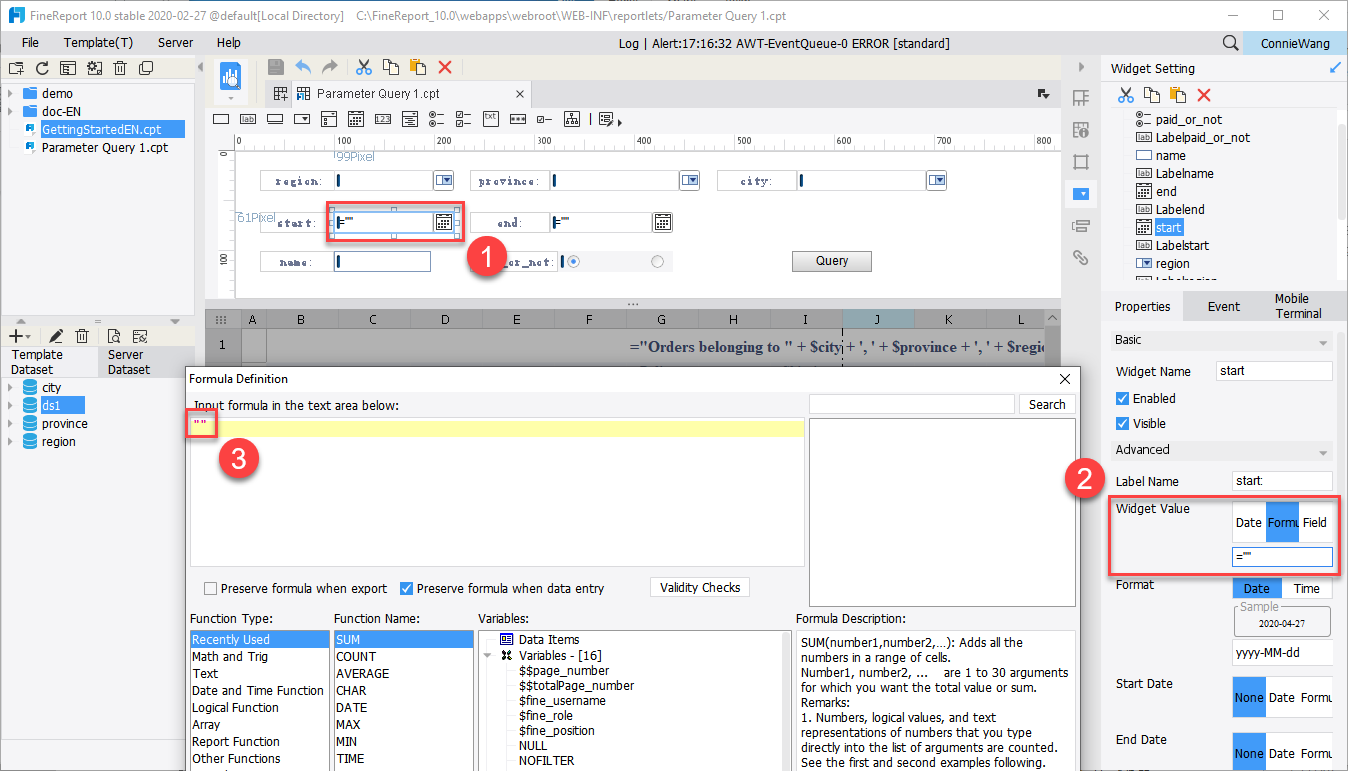This screenshot has height=771, width=1348.
Task: Click the Query button on the report
Action: pos(832,261)
